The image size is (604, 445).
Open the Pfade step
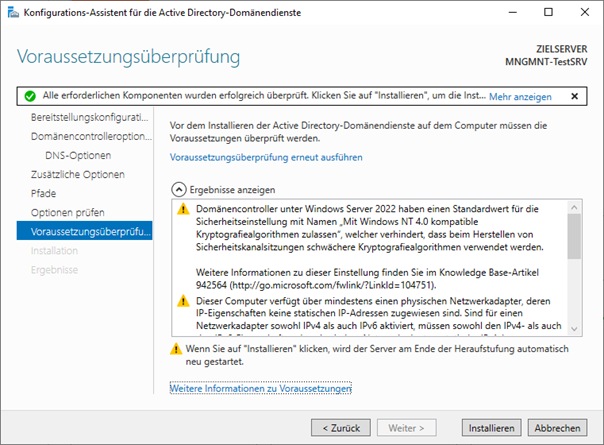point(44,193)
